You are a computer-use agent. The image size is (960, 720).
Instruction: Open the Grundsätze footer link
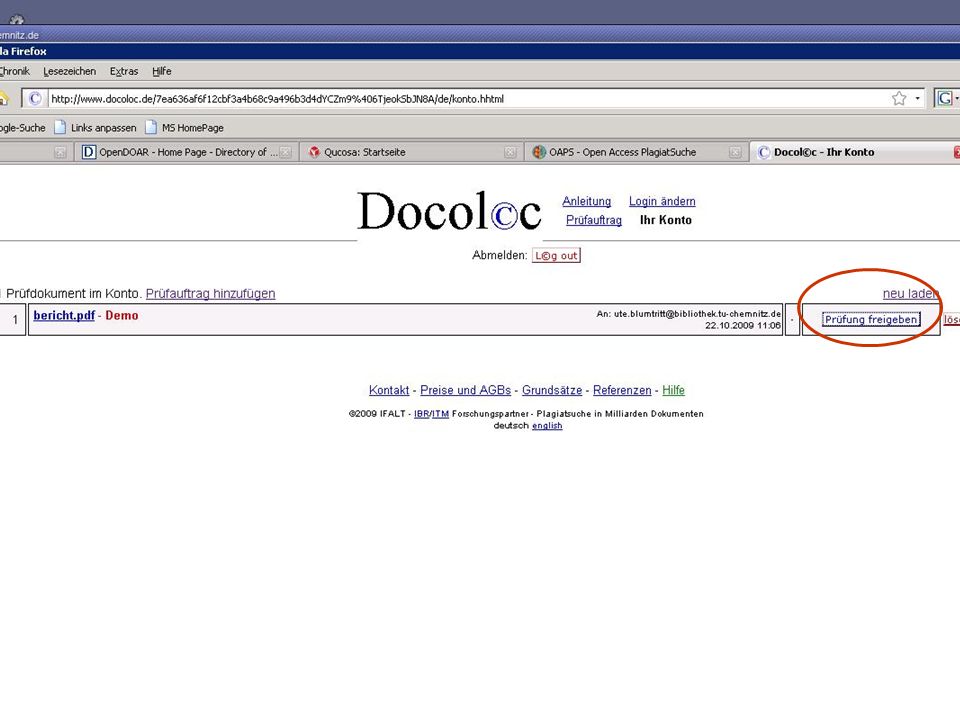[552, 390]
